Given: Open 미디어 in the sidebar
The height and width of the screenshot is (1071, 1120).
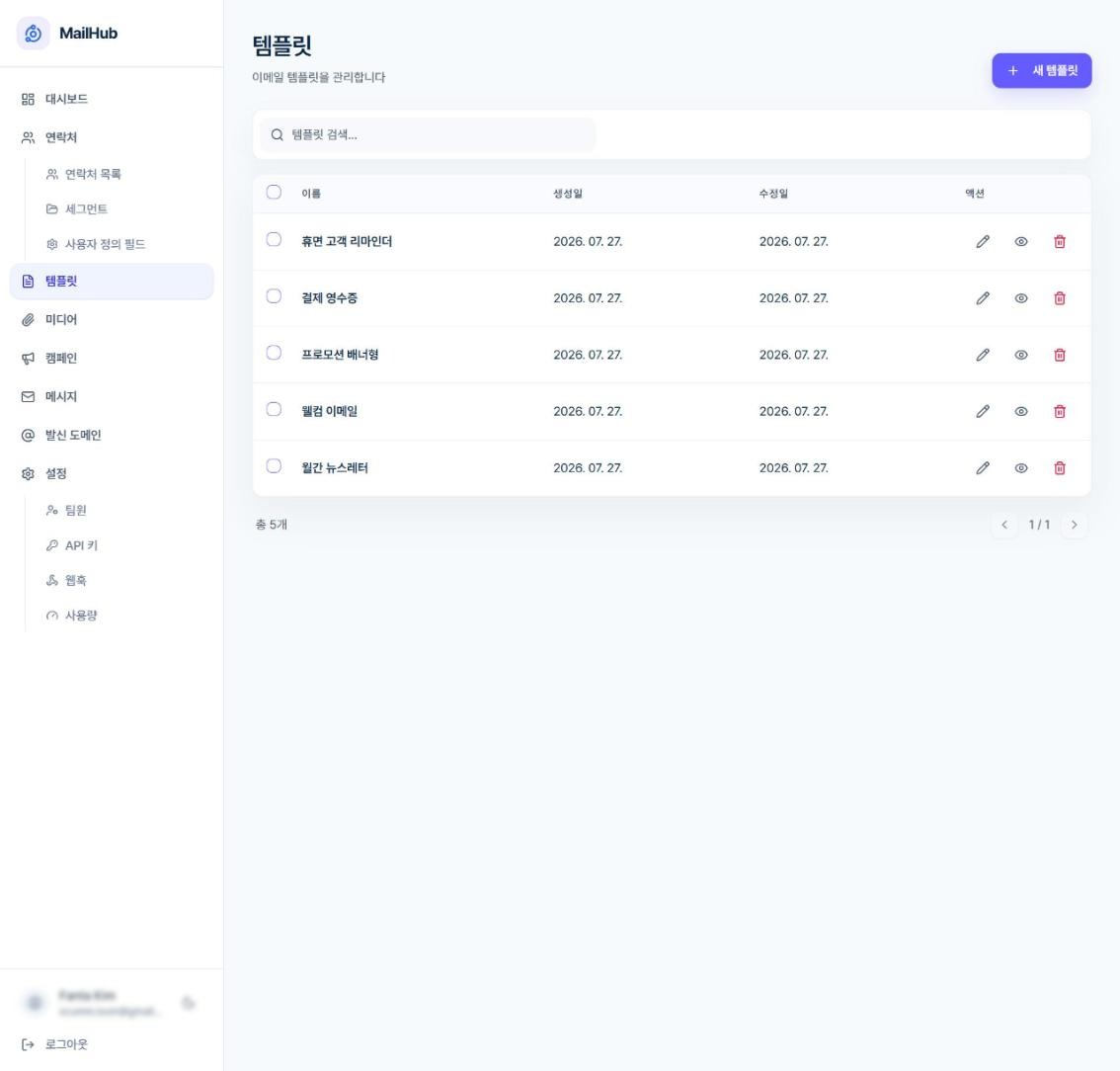Looking at the screenshot, I should (112, 319).
